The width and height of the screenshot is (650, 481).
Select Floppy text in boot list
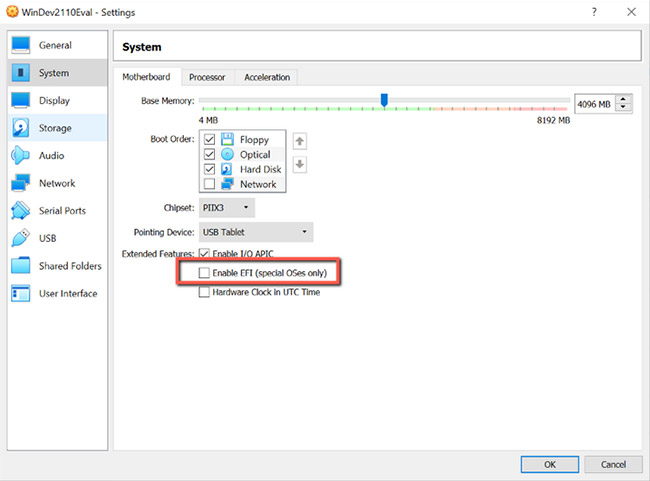click(254, 140)
